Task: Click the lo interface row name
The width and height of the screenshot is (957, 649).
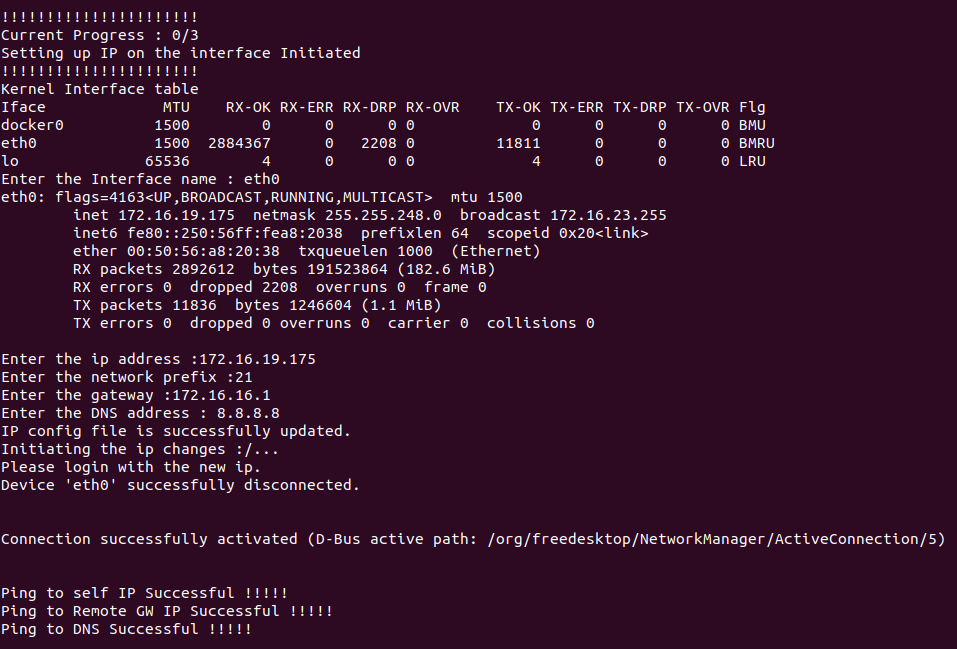Action: pos(10,161)
